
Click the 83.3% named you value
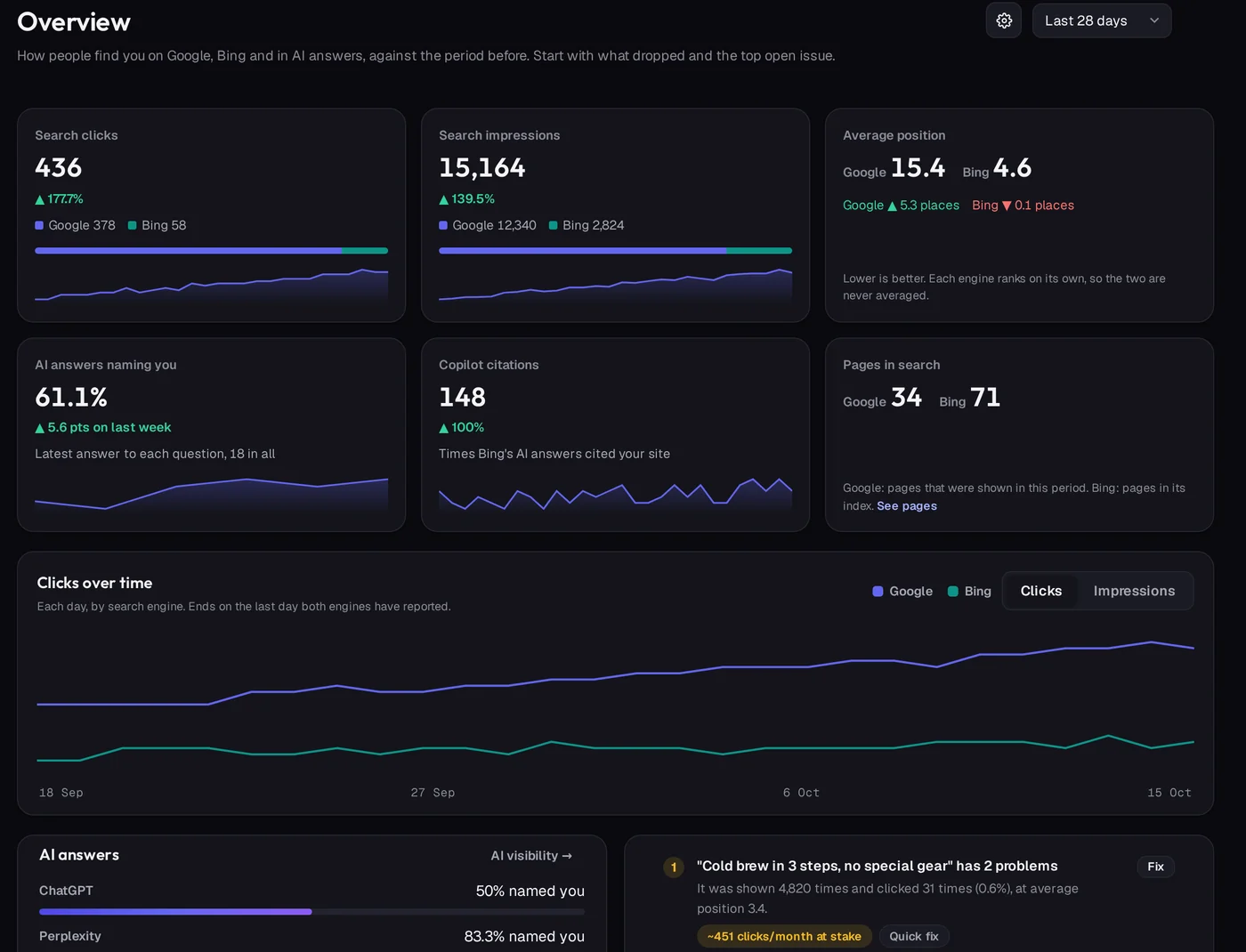524,936
